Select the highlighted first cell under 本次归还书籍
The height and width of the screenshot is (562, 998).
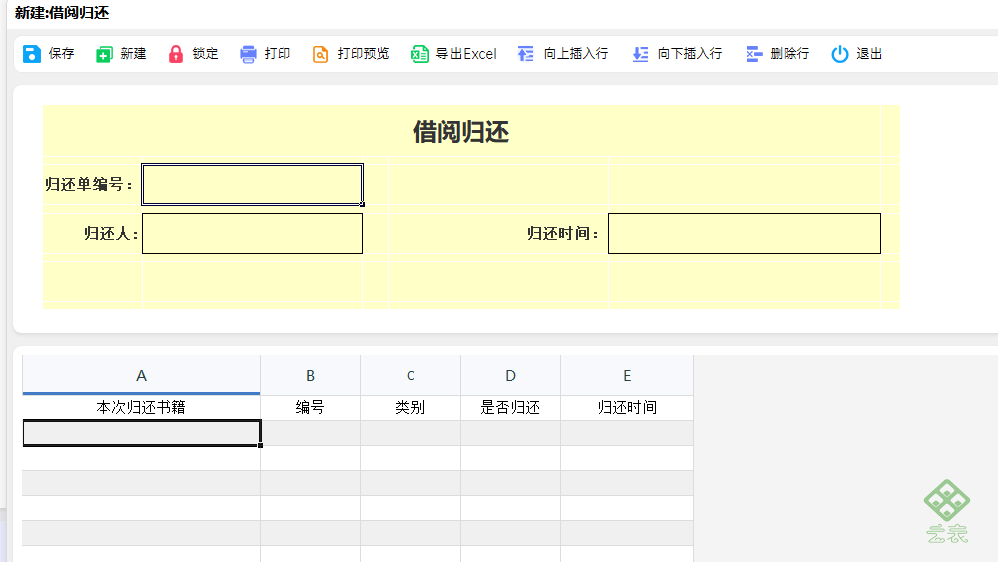(x=141, y=433)
